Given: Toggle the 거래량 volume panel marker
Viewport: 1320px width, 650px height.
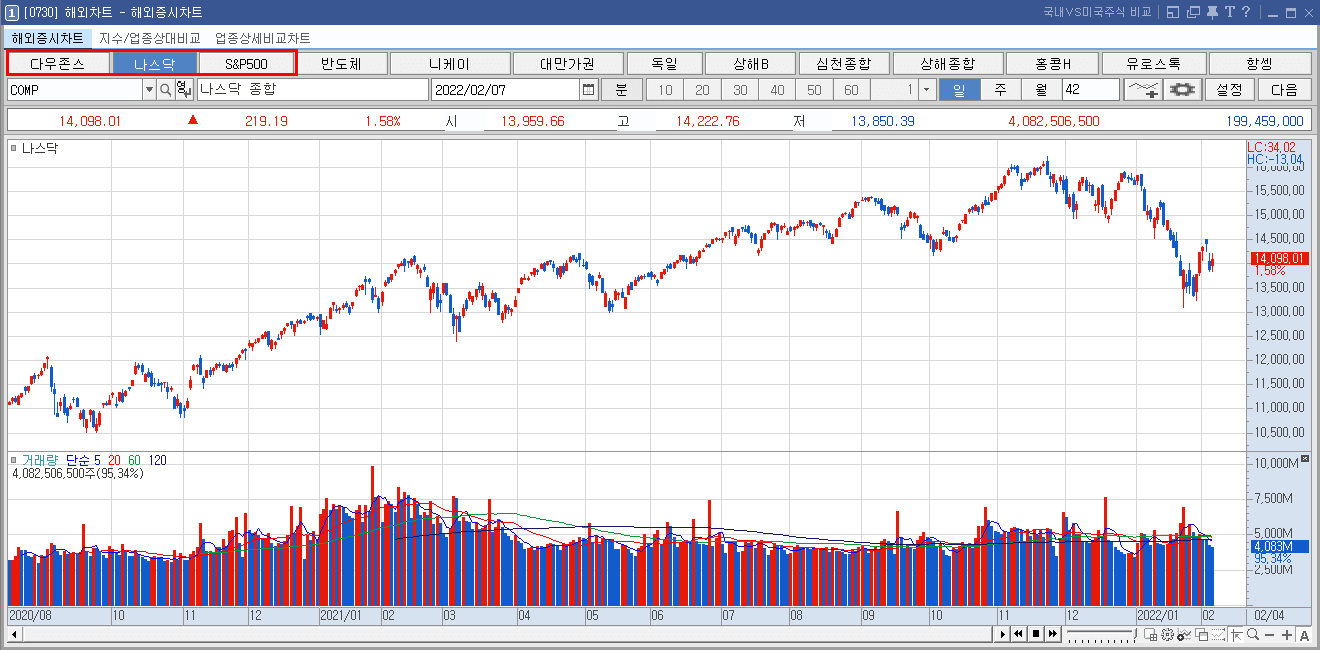Looking at the screenshot, I should click(13, 460).
